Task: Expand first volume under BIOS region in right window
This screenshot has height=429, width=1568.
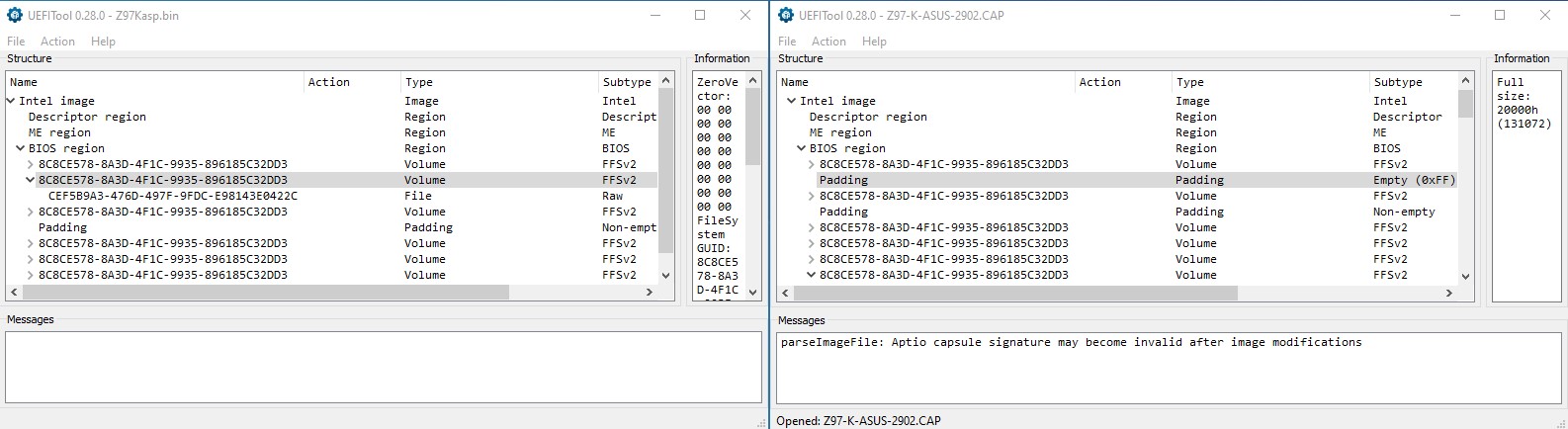Action: [x=812, y=164]
